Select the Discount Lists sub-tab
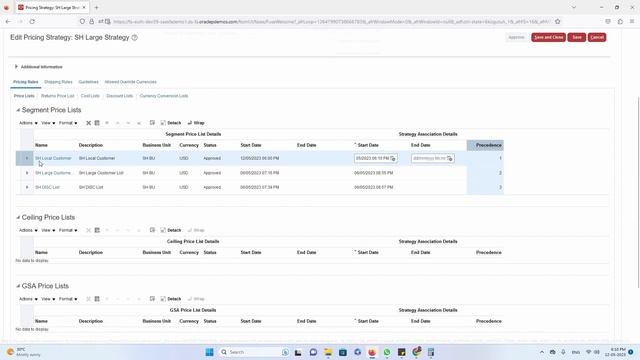Image resolution: width=640 pixels, height=360 pixels. pyautogui.click(x=120, y=96)
